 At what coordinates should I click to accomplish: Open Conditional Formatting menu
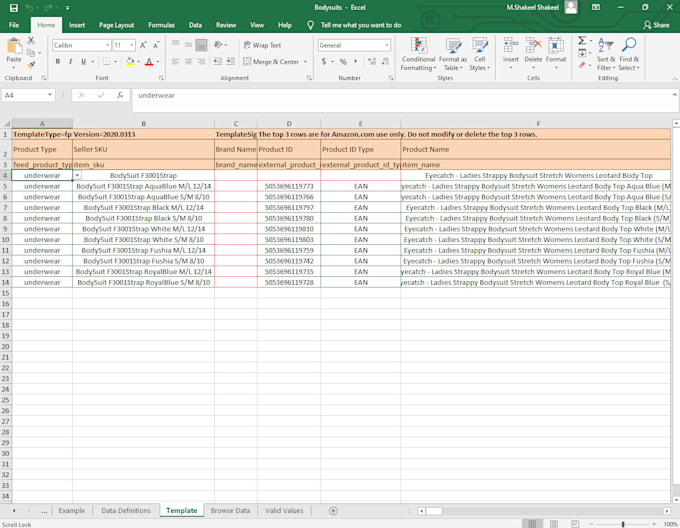tap(418, 55)
